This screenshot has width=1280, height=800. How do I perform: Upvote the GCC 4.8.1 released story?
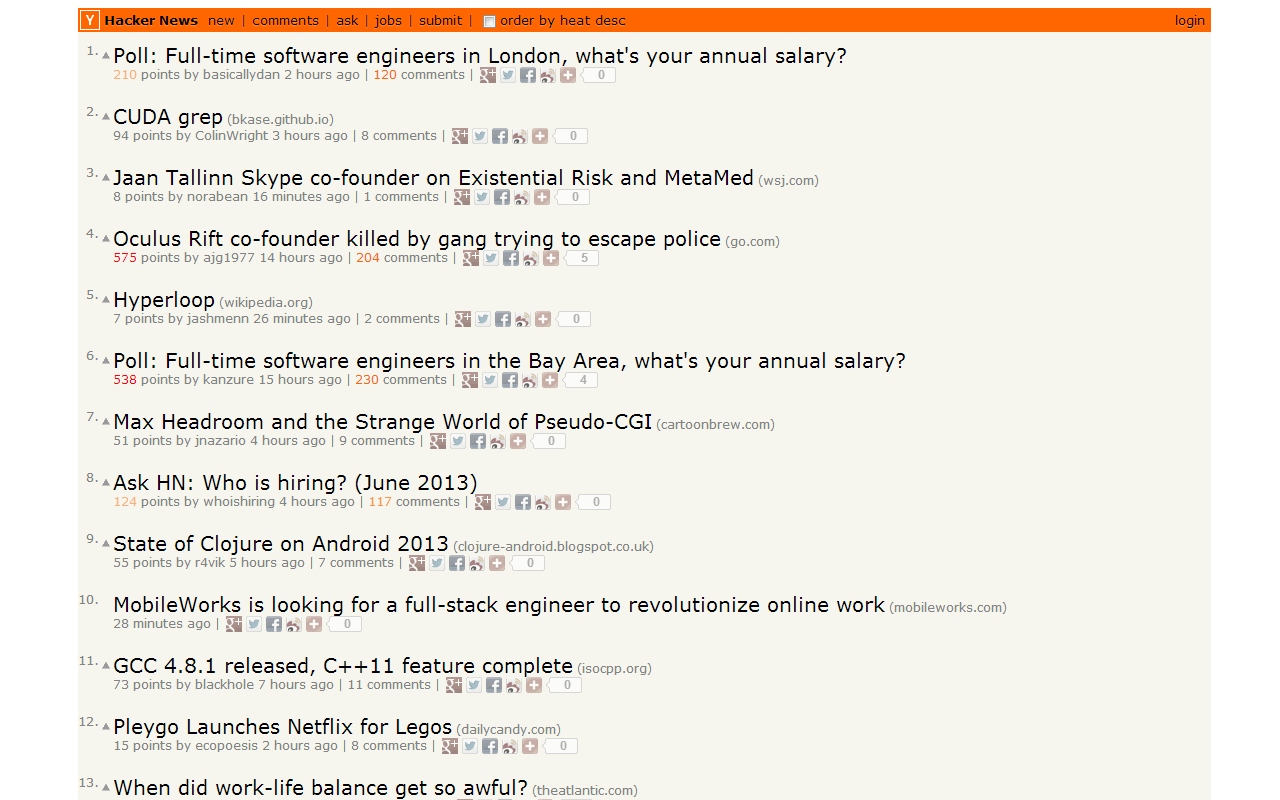click(x=106, y=666)
